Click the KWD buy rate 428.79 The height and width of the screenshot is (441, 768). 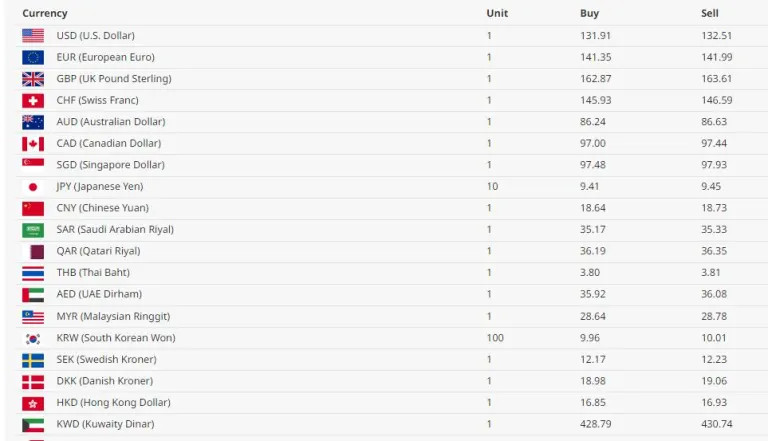[x=596, y=424]
